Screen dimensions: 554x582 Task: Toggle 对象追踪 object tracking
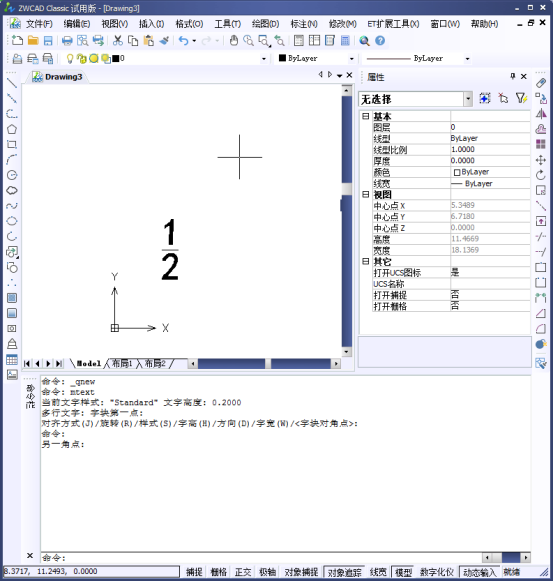(x=344, y=572)
